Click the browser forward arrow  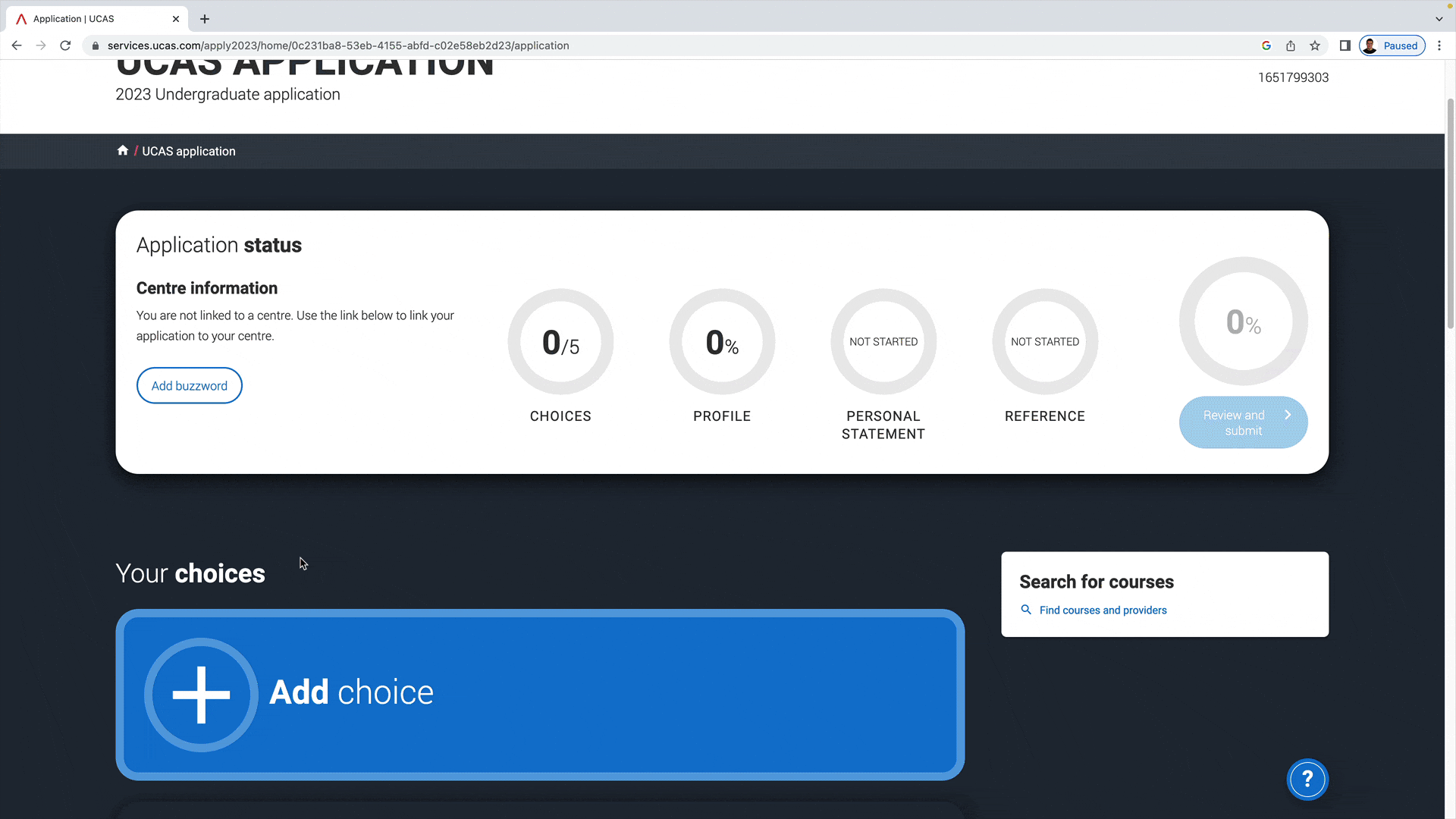41,45
